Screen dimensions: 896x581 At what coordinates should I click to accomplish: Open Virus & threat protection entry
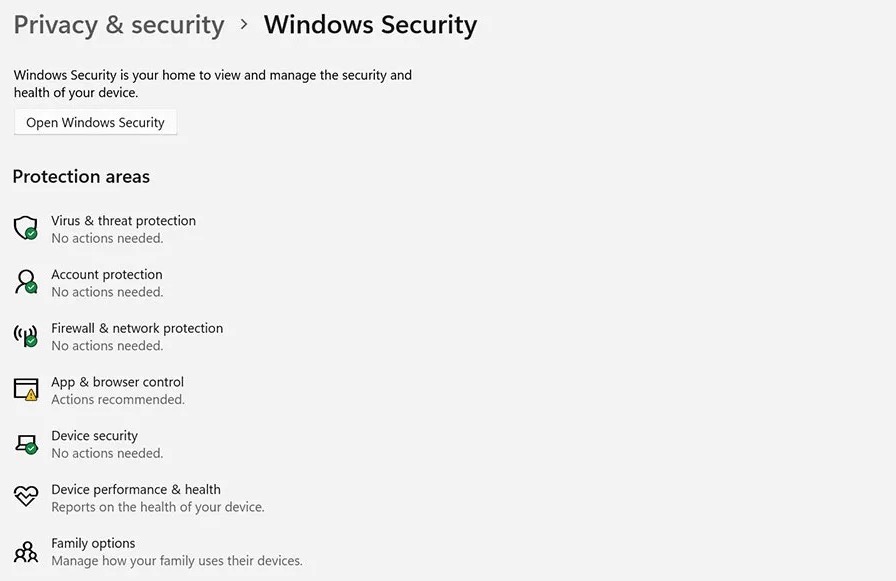point(123,221)
